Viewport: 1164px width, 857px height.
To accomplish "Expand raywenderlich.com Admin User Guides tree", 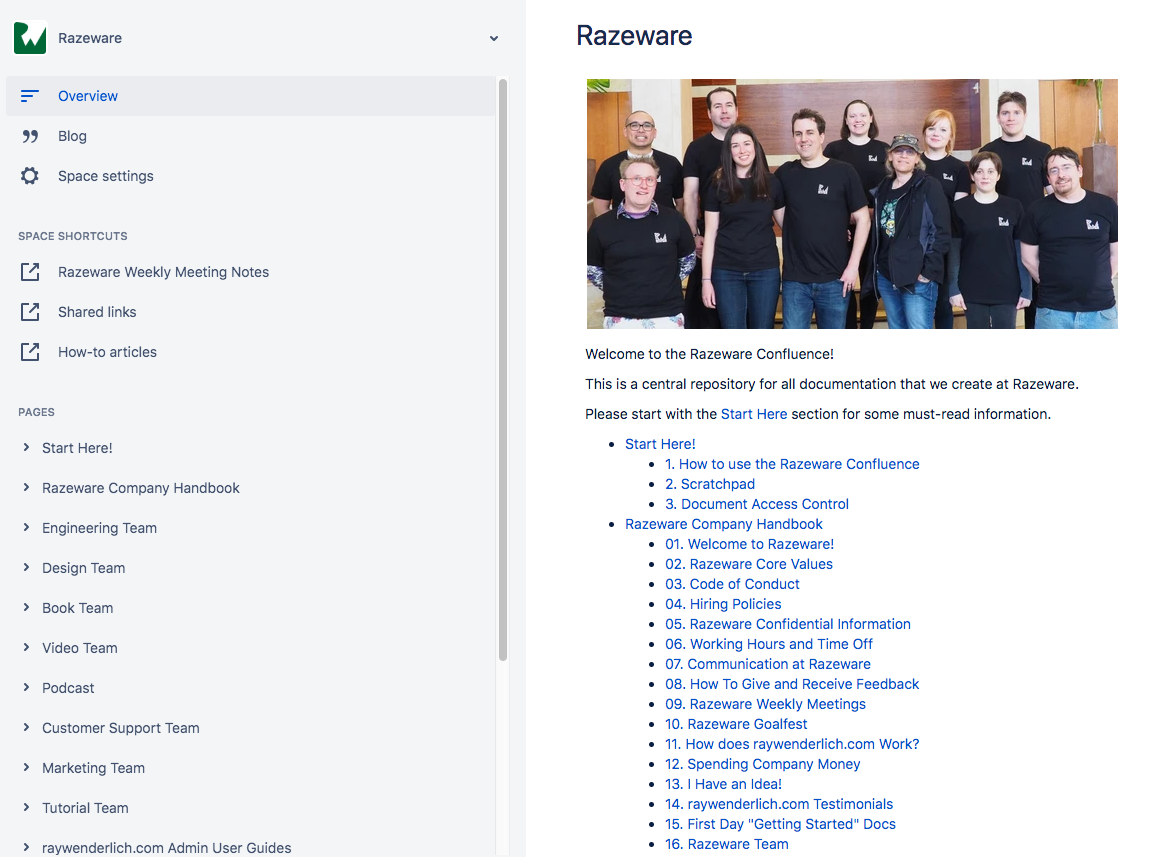I will coord(26,847).
